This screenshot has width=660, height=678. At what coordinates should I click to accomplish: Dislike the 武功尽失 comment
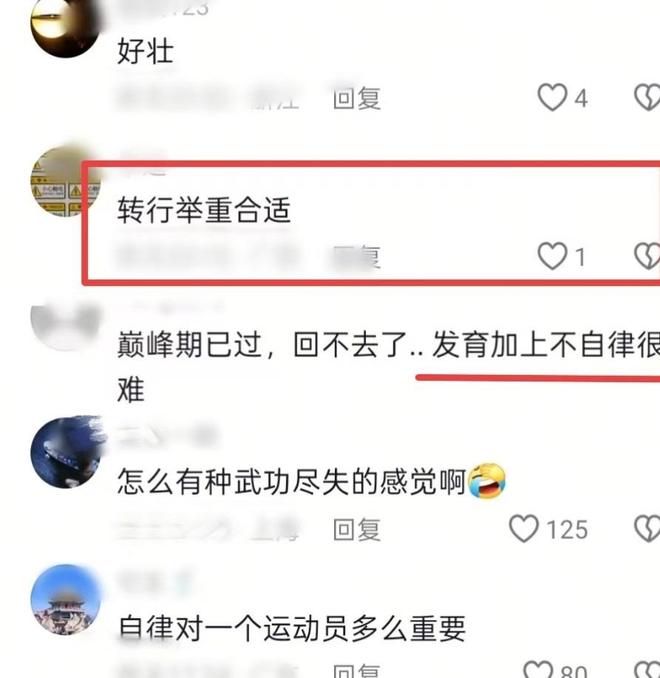click(647, 528)
